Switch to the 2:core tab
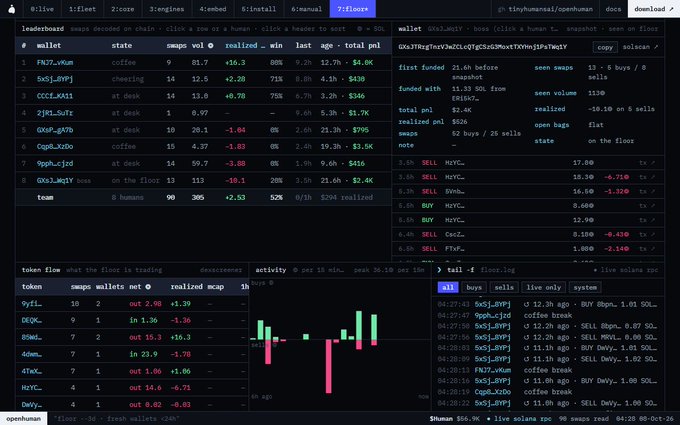The width and height of the screenshot is (680, 425). [123, 9]
